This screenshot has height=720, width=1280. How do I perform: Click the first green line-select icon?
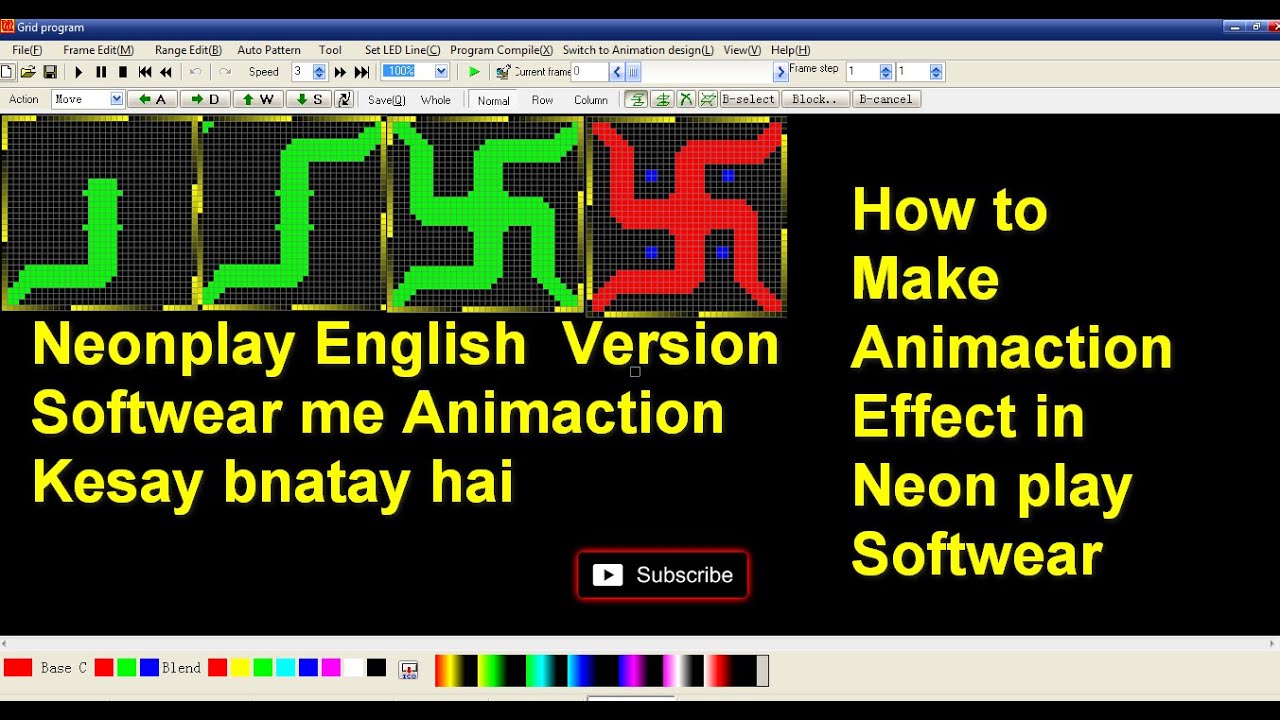pos(635,99)
